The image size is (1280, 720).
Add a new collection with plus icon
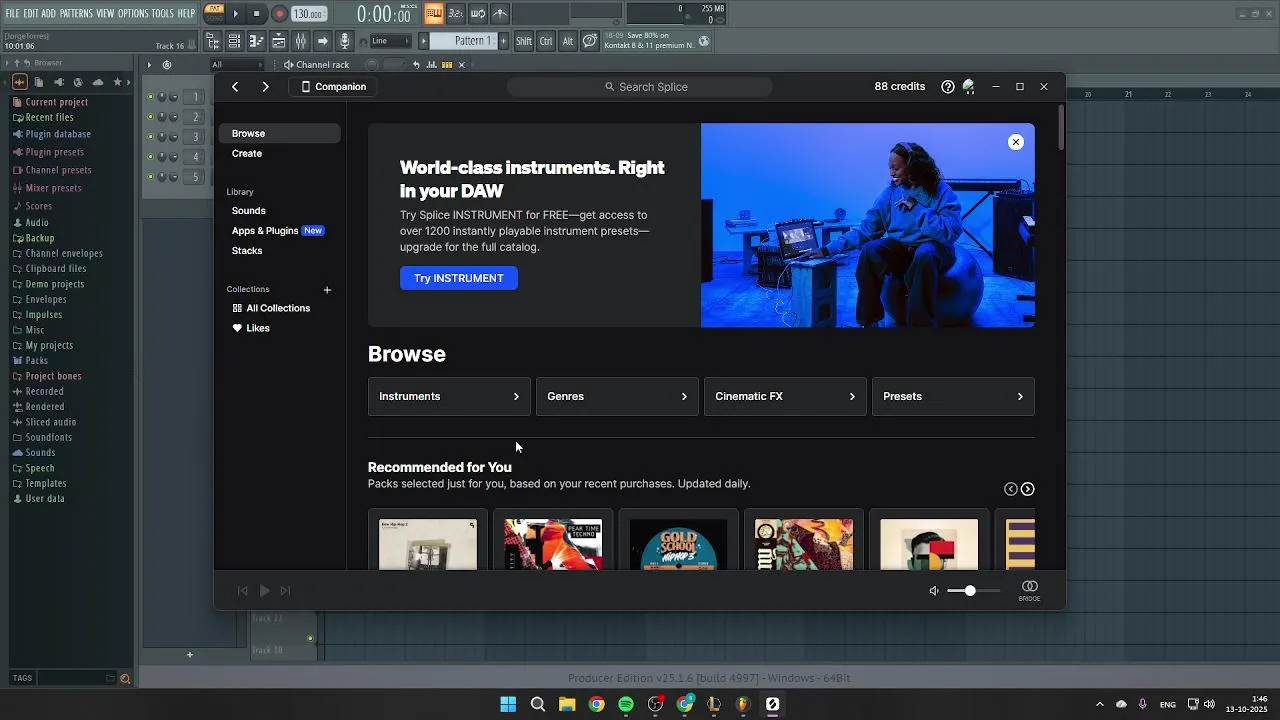pyautogui.click(x=327, y=290)
